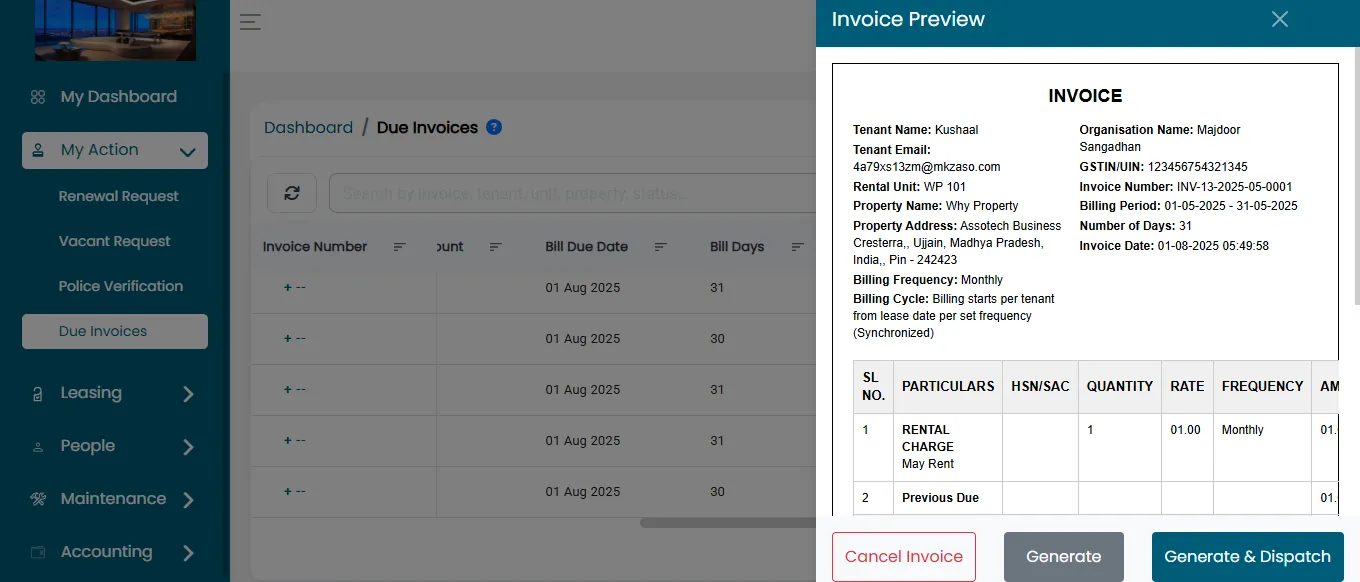Click the Bill Days column header

point(737,247)
